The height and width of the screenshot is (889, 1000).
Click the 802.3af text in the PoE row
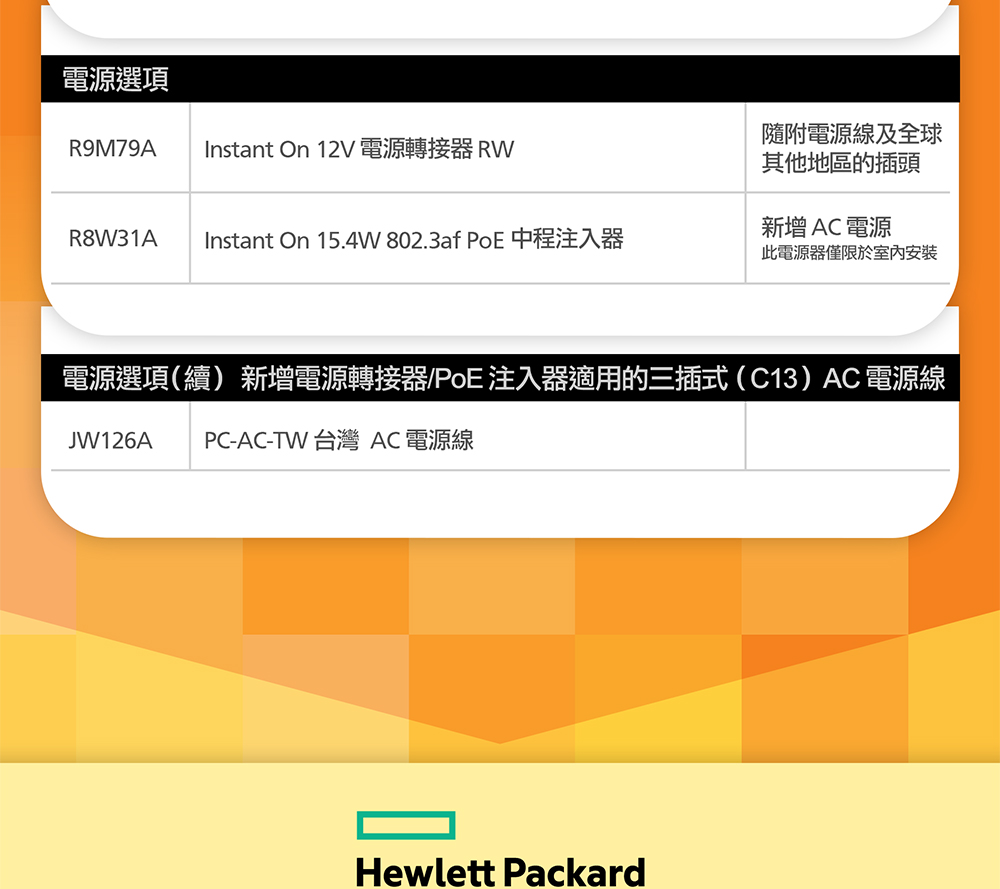423,240
